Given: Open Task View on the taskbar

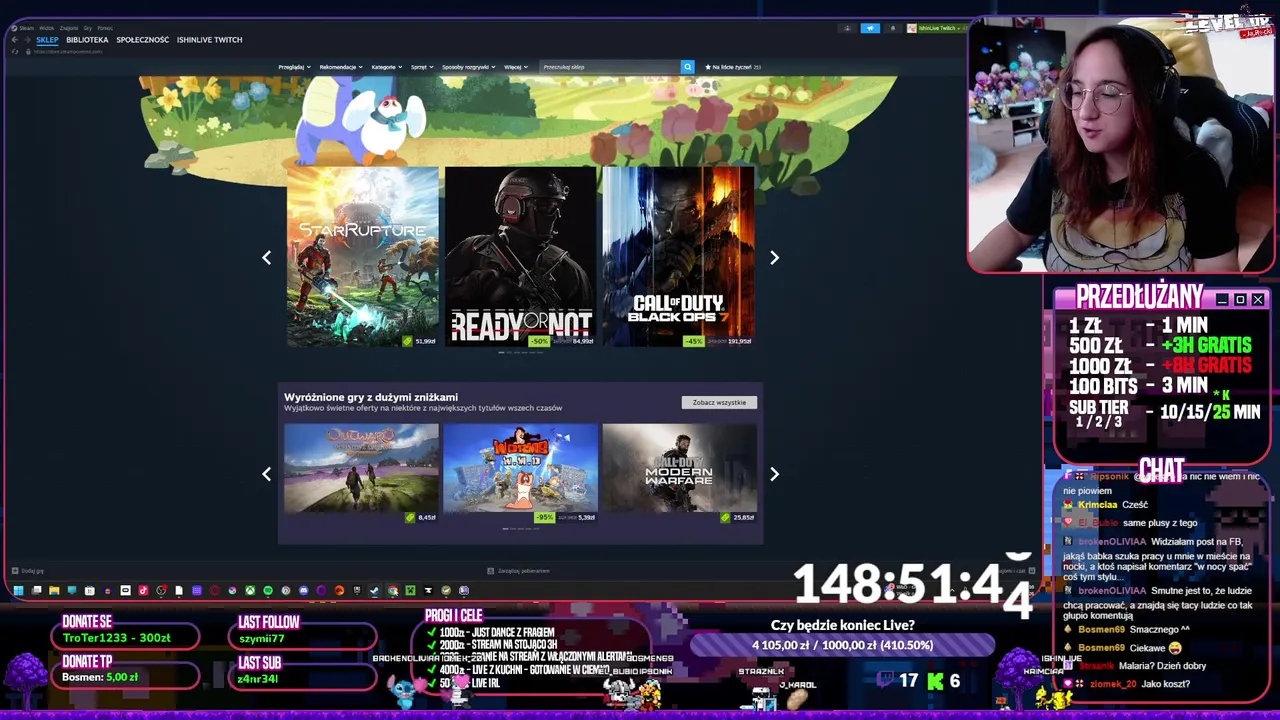Looking at the screenshot, I should coord(36,590).
